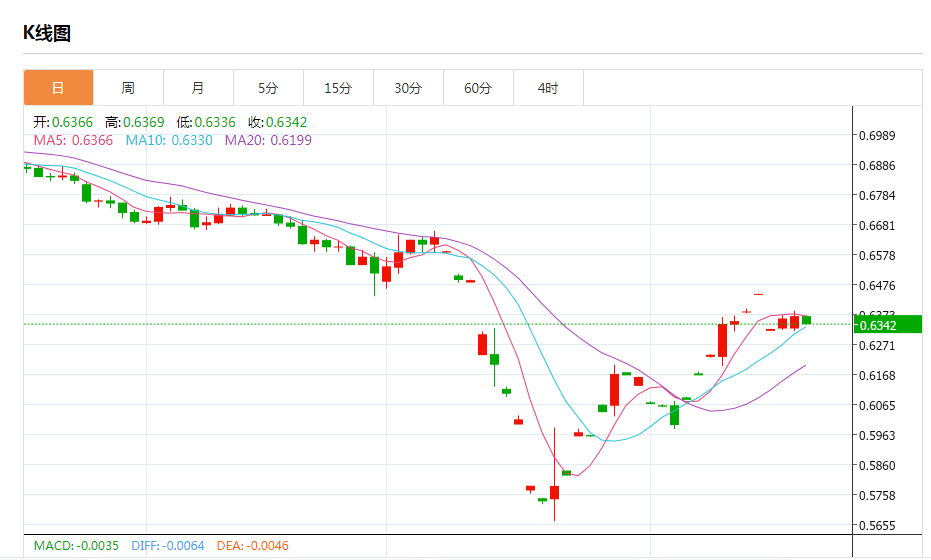Show the 5分 five-minute chart
Screen dimensions: 931x560
coord(268,88)
